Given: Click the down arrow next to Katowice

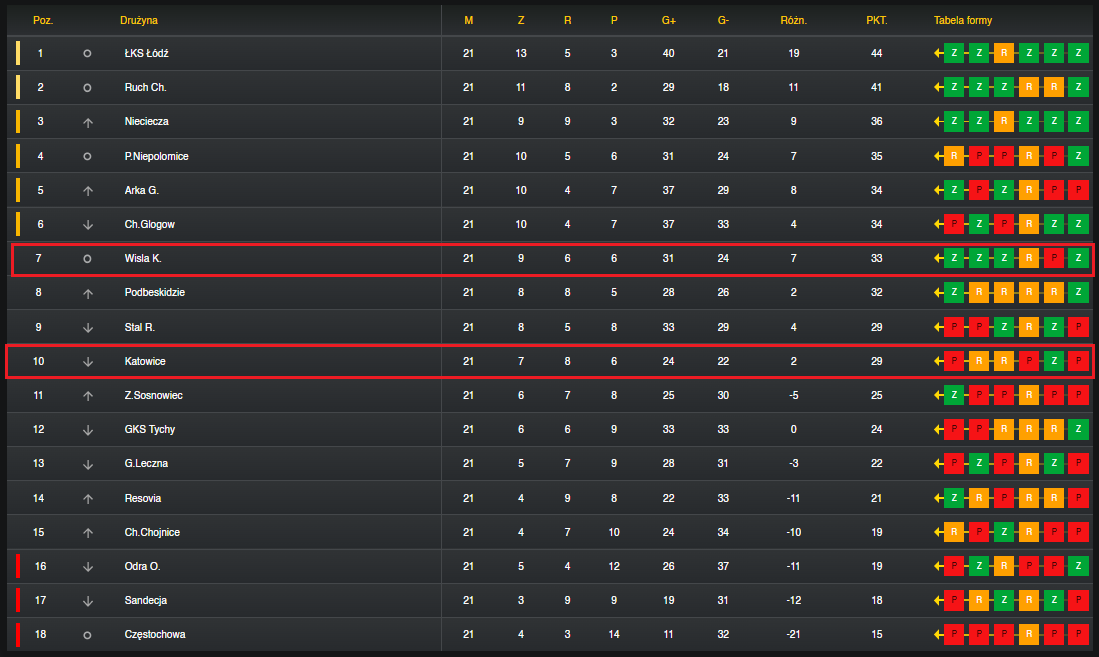Looking at the screenshot, I should click(88, 362).
